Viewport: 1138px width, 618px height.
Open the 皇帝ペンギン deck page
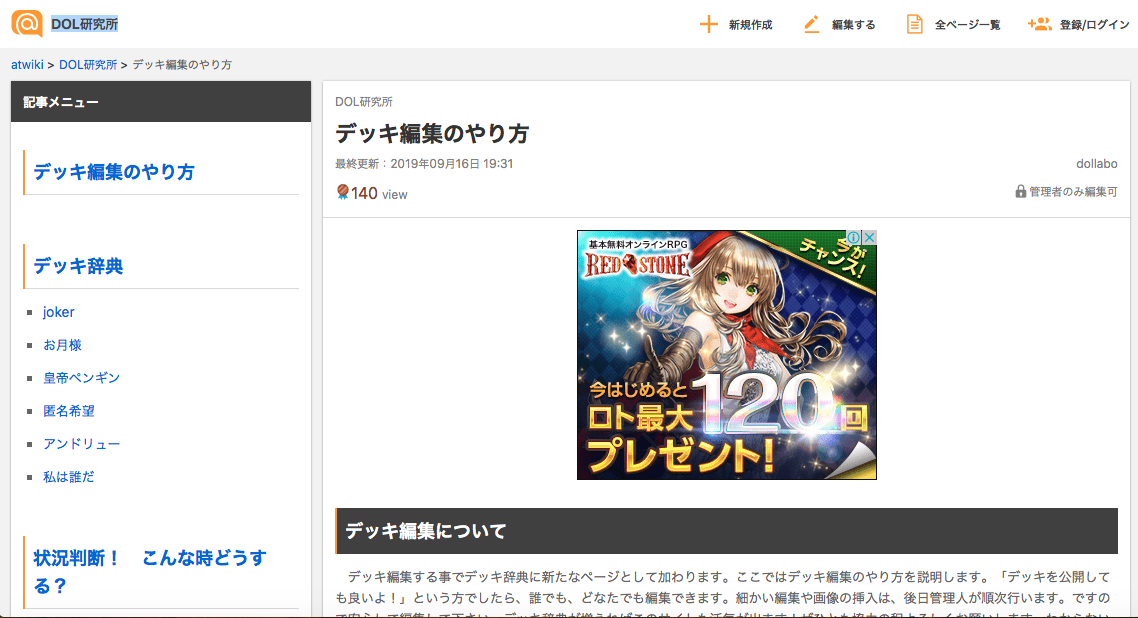[x=81, y=378]
